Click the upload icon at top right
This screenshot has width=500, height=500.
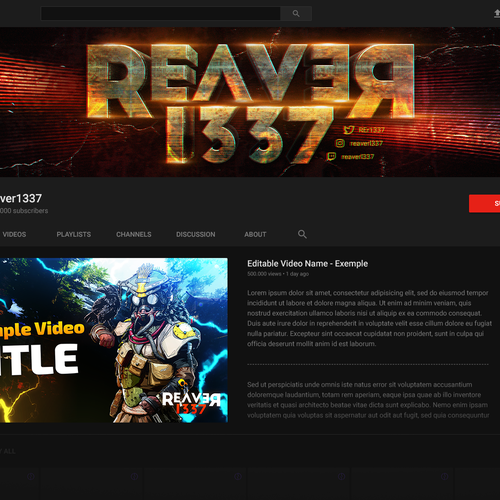pyautogui.click(x=496, y=14)
